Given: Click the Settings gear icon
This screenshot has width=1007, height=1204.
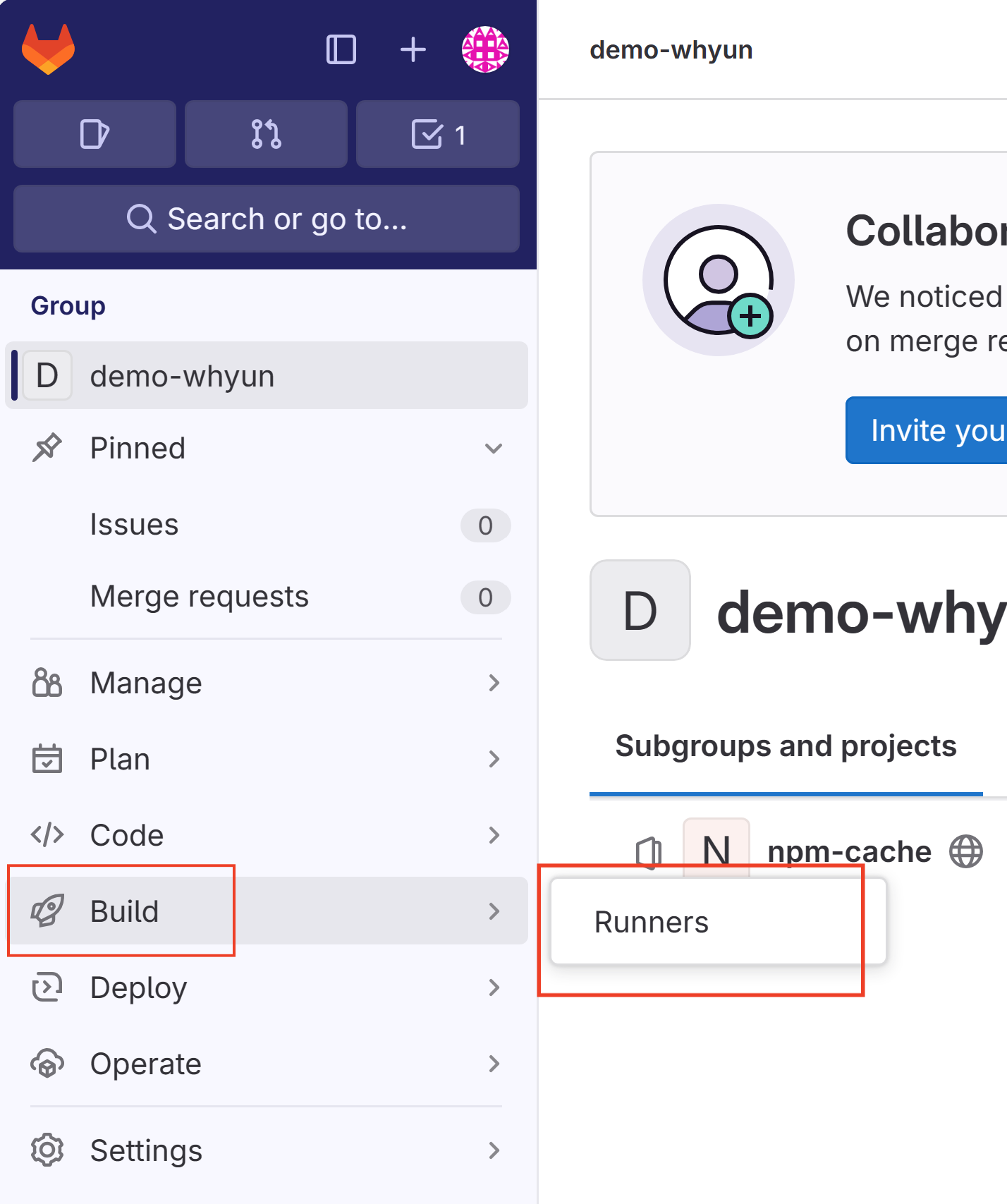Looking at the screenshot, I should click(x=47, y=1150).
